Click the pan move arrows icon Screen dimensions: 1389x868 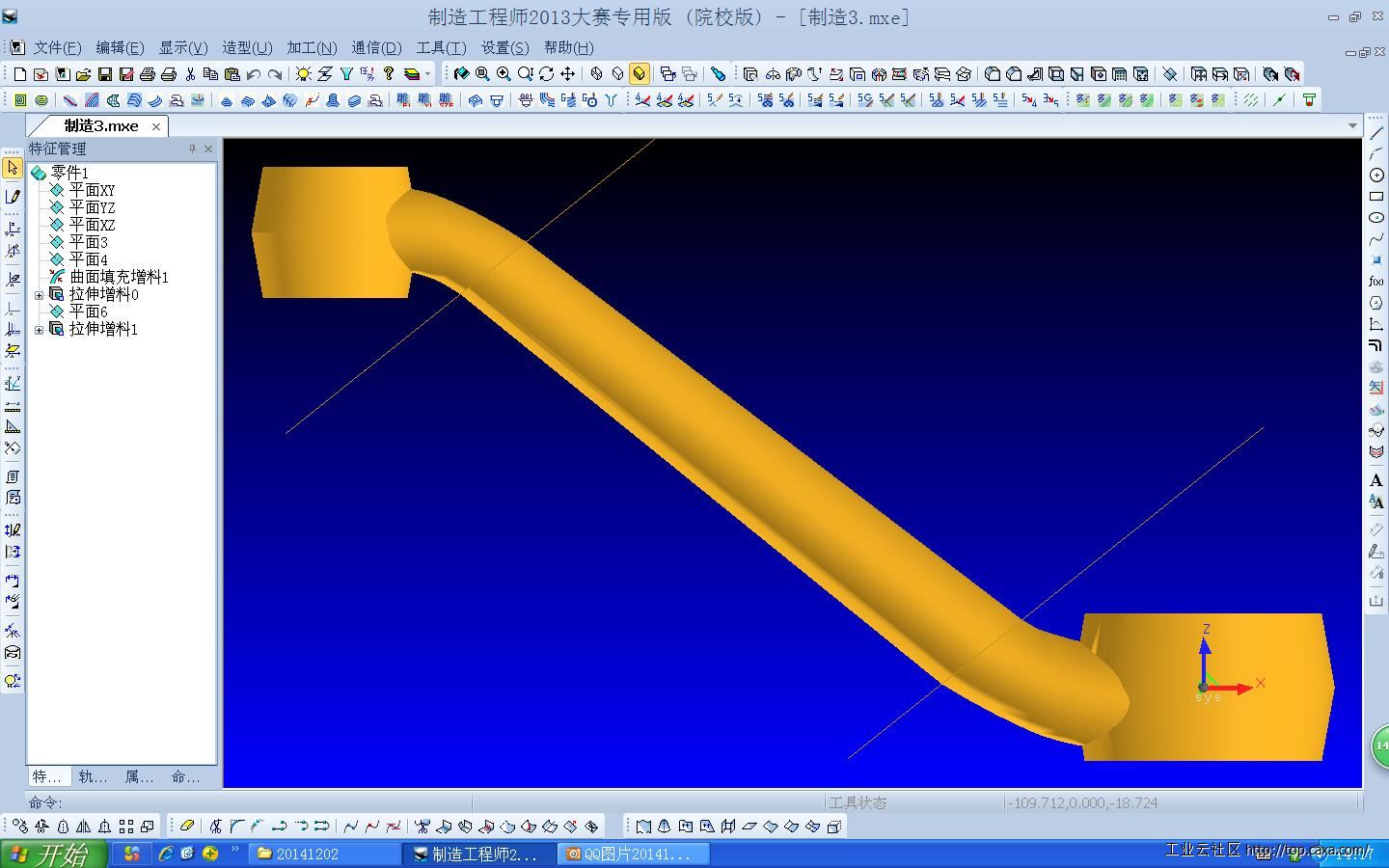pos(568,73)
